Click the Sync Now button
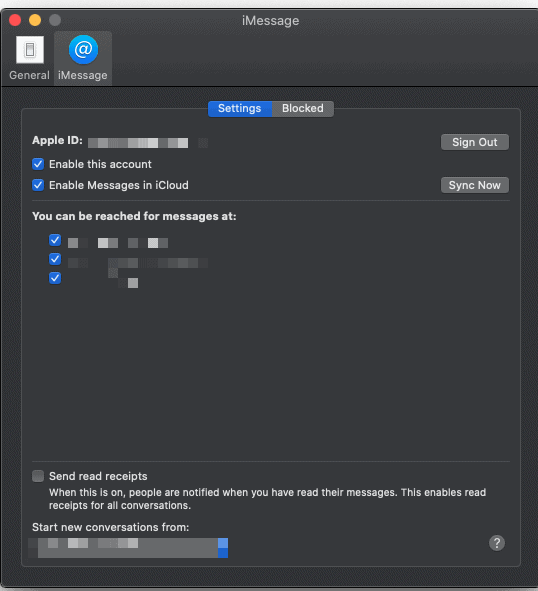This screenshot has height=591, width=538. point(475,185)
